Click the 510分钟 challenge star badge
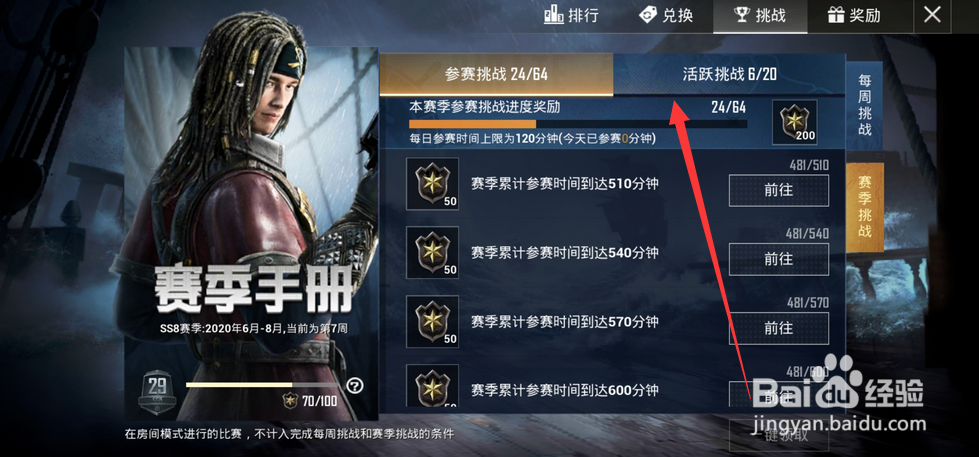Screen dimensions: 979x457 432,184
